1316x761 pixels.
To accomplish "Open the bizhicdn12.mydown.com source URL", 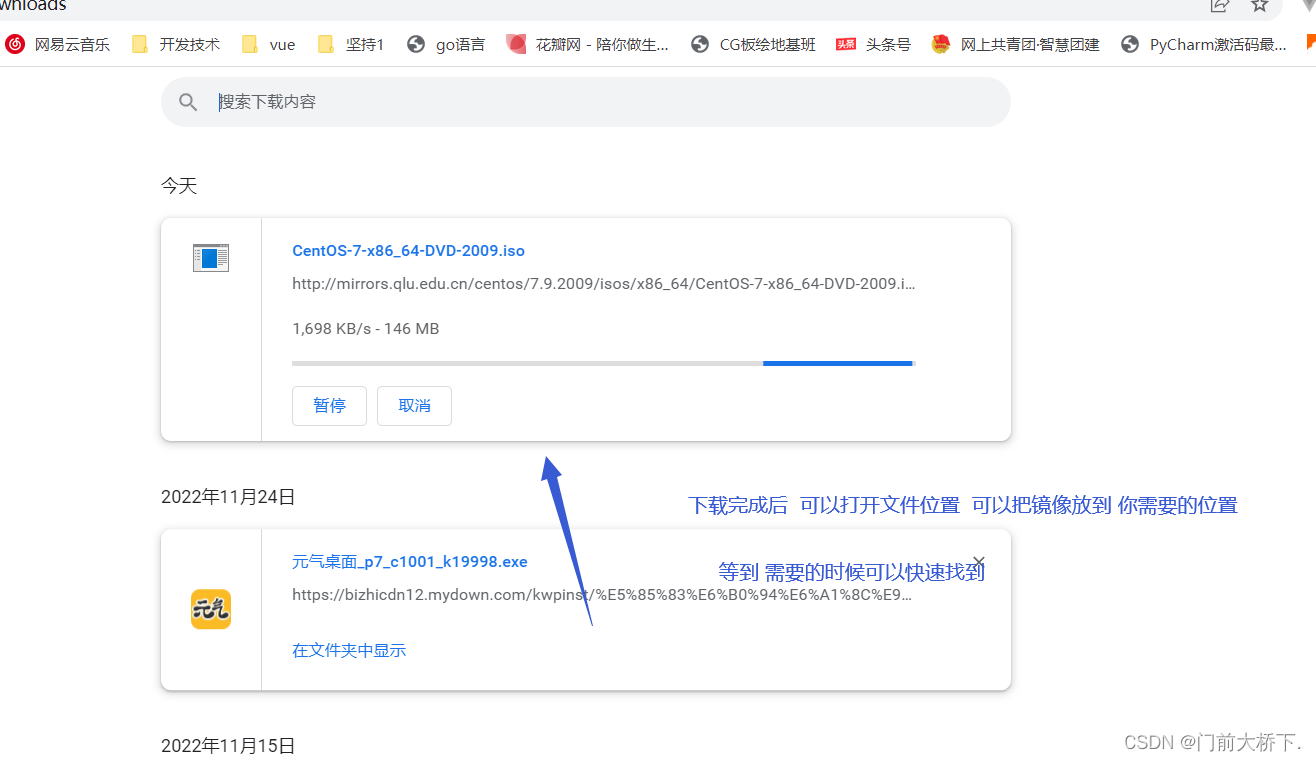I will 602,595.
